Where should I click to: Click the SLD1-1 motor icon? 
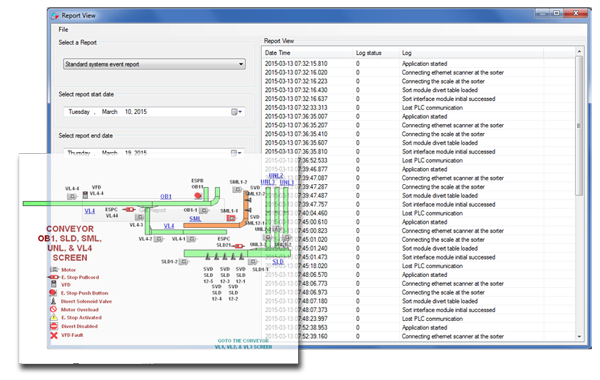pos(252,262)
